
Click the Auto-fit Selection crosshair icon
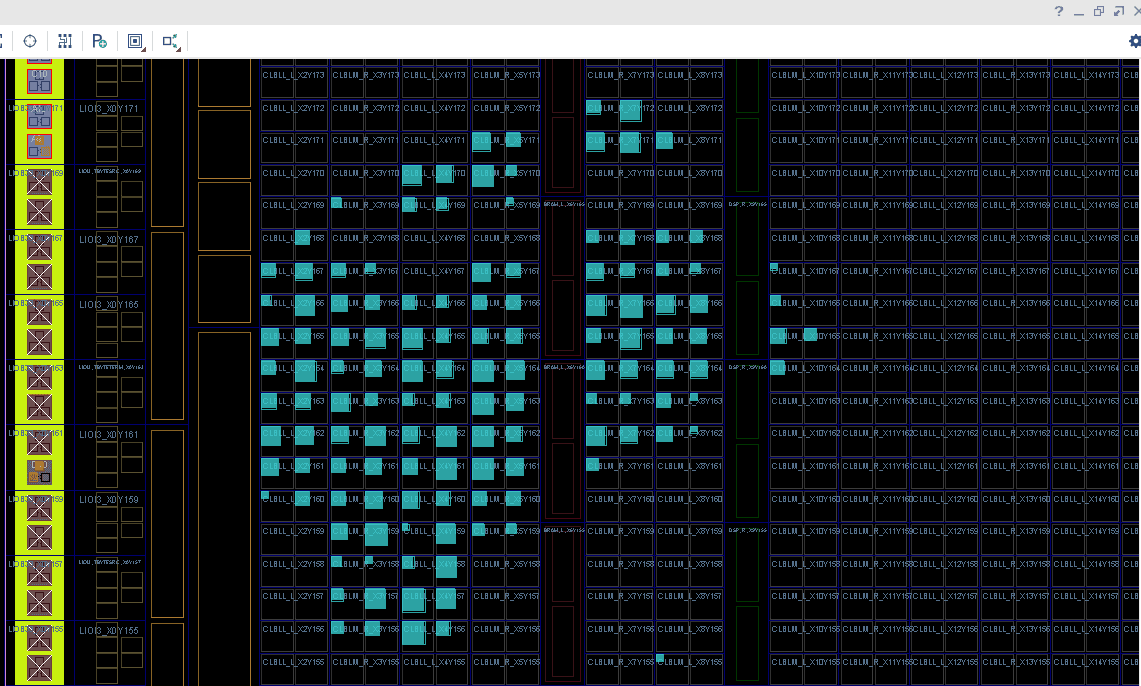pos(30,41)
